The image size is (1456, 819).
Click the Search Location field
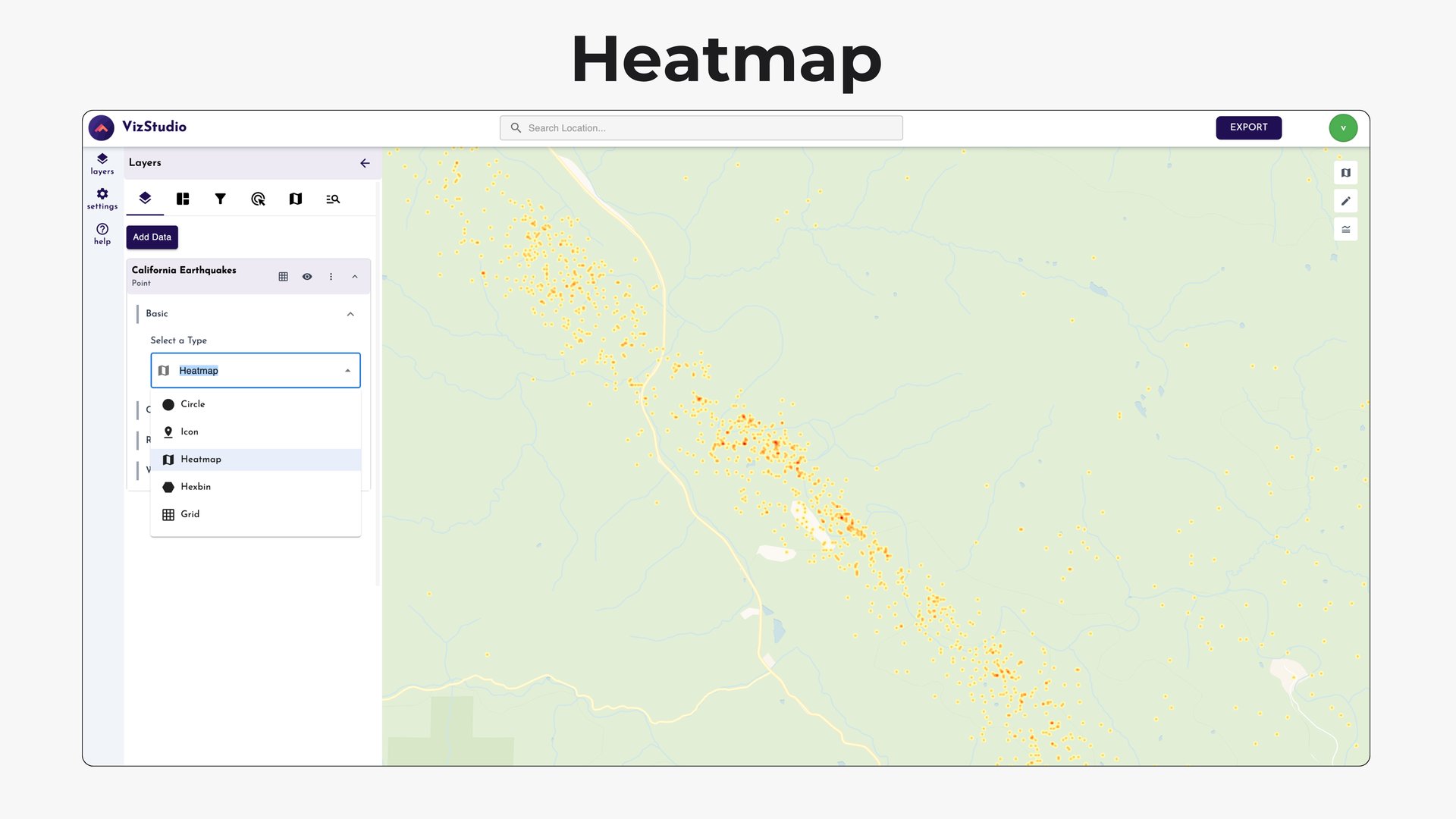701,128
